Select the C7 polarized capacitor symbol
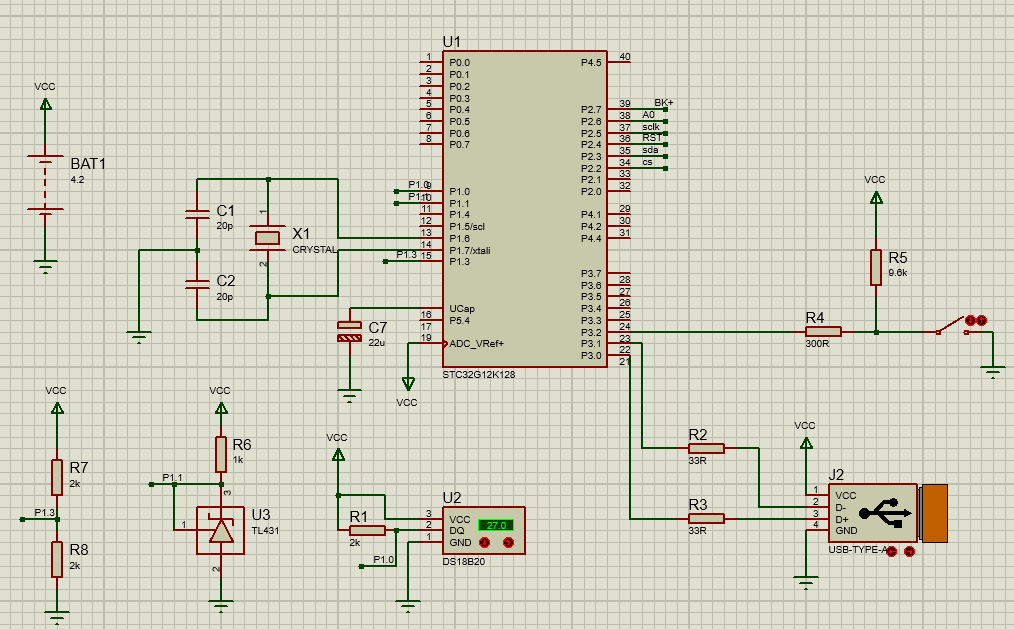Viewport: 1014px width, 629px height. pyautogui.click(x=349, y=331)
